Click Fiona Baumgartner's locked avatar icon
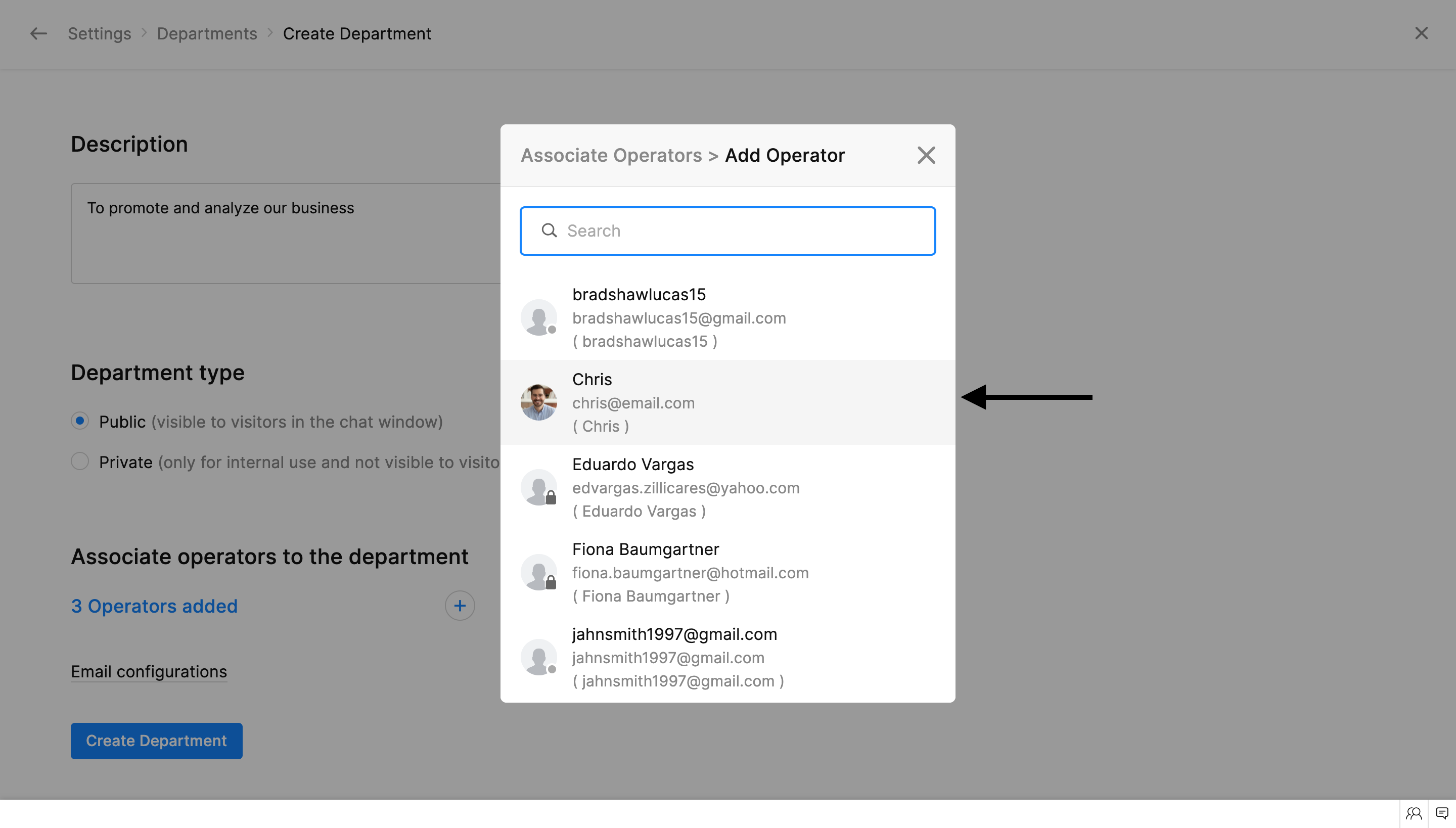 tap(538, 572)
